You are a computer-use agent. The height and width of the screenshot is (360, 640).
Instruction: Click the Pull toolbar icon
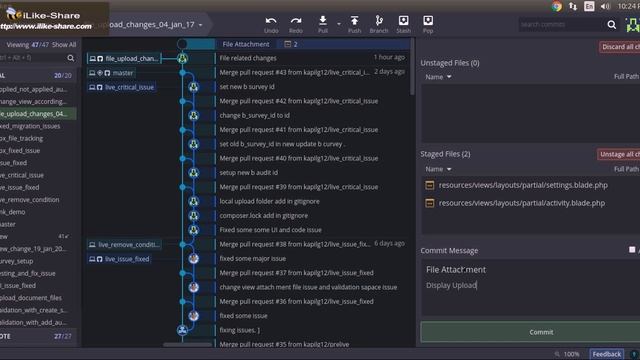[322, 24]
